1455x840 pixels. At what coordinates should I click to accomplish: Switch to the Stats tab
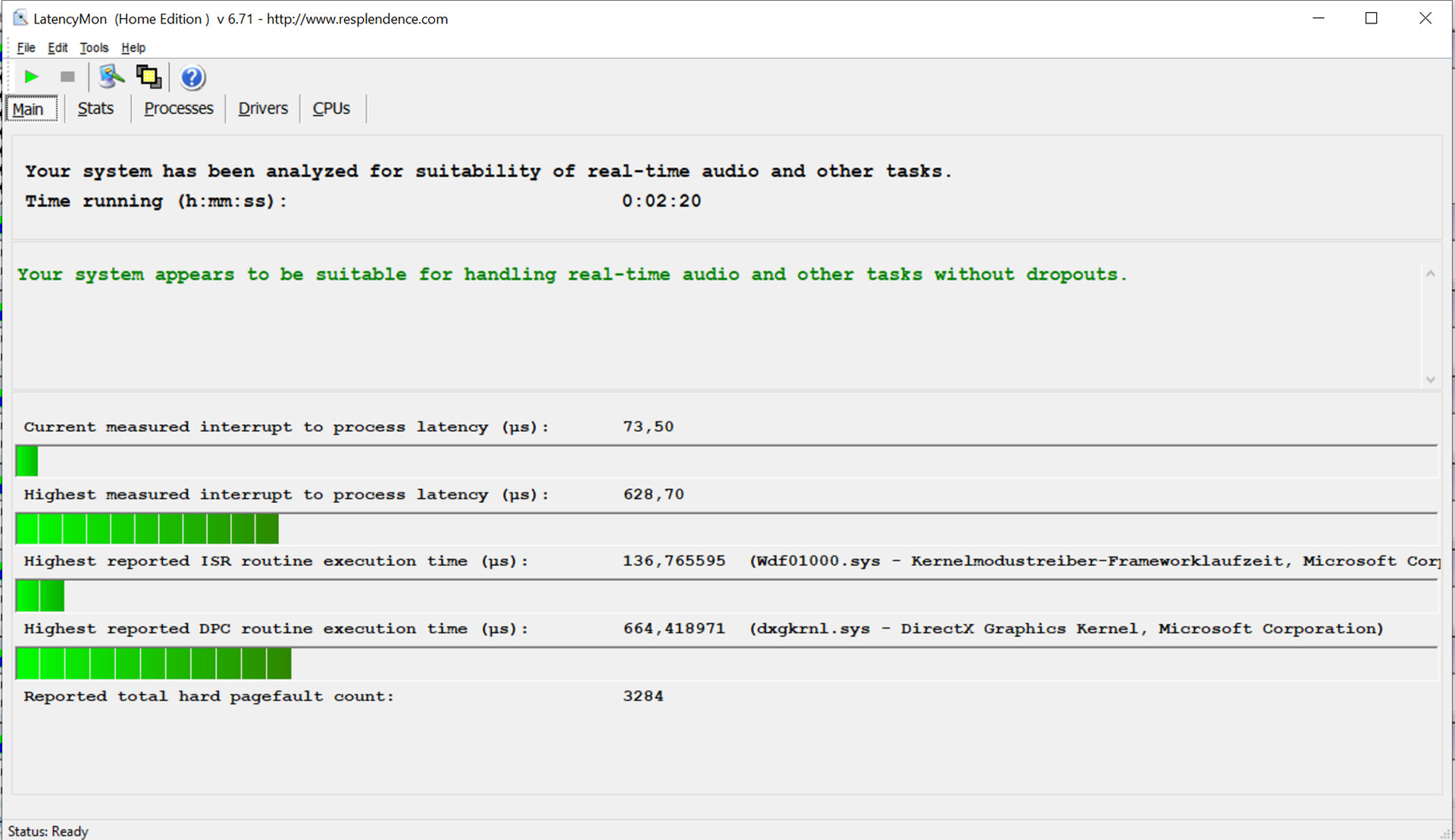95,108
